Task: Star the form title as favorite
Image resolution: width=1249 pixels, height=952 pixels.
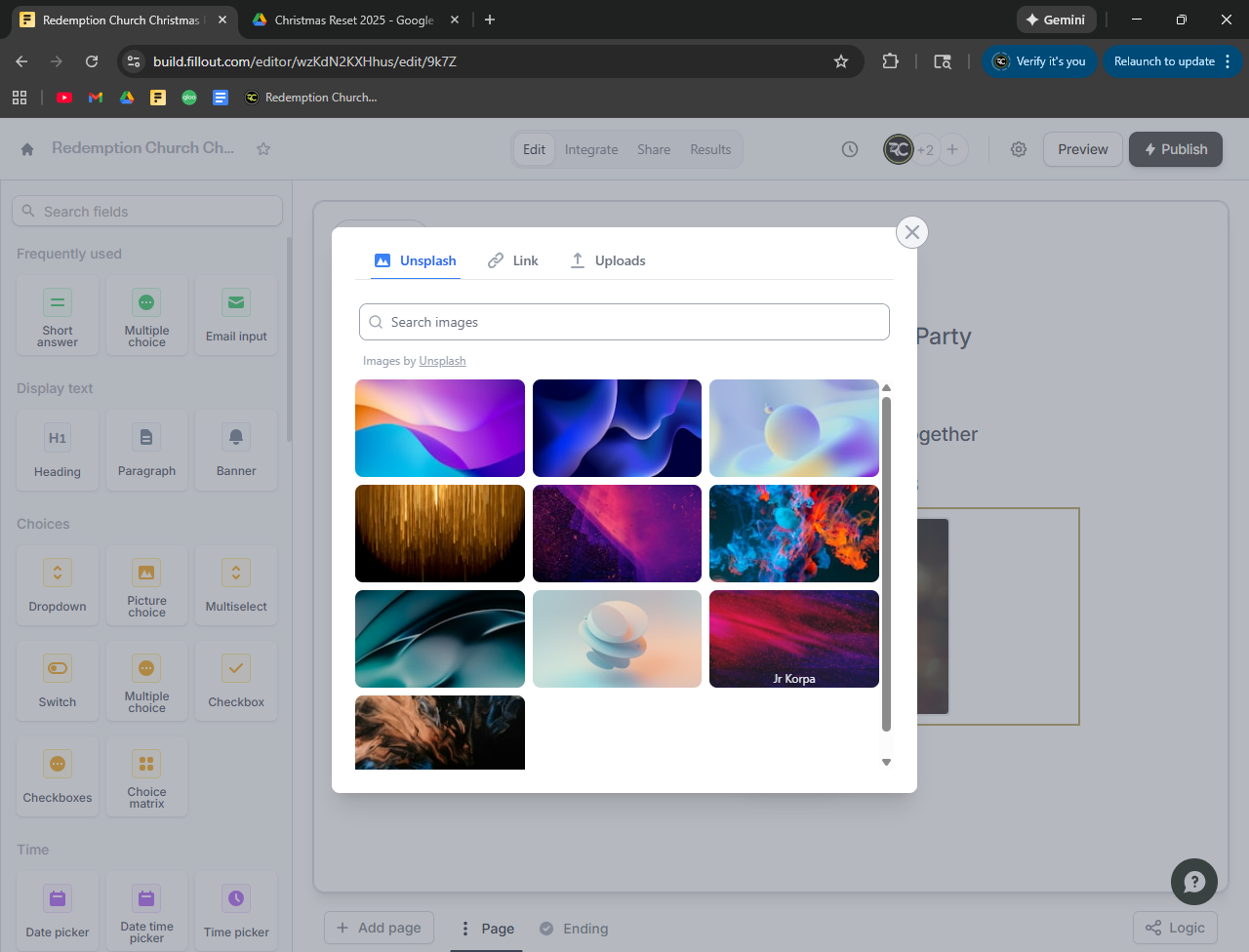Action: point(263,149)
